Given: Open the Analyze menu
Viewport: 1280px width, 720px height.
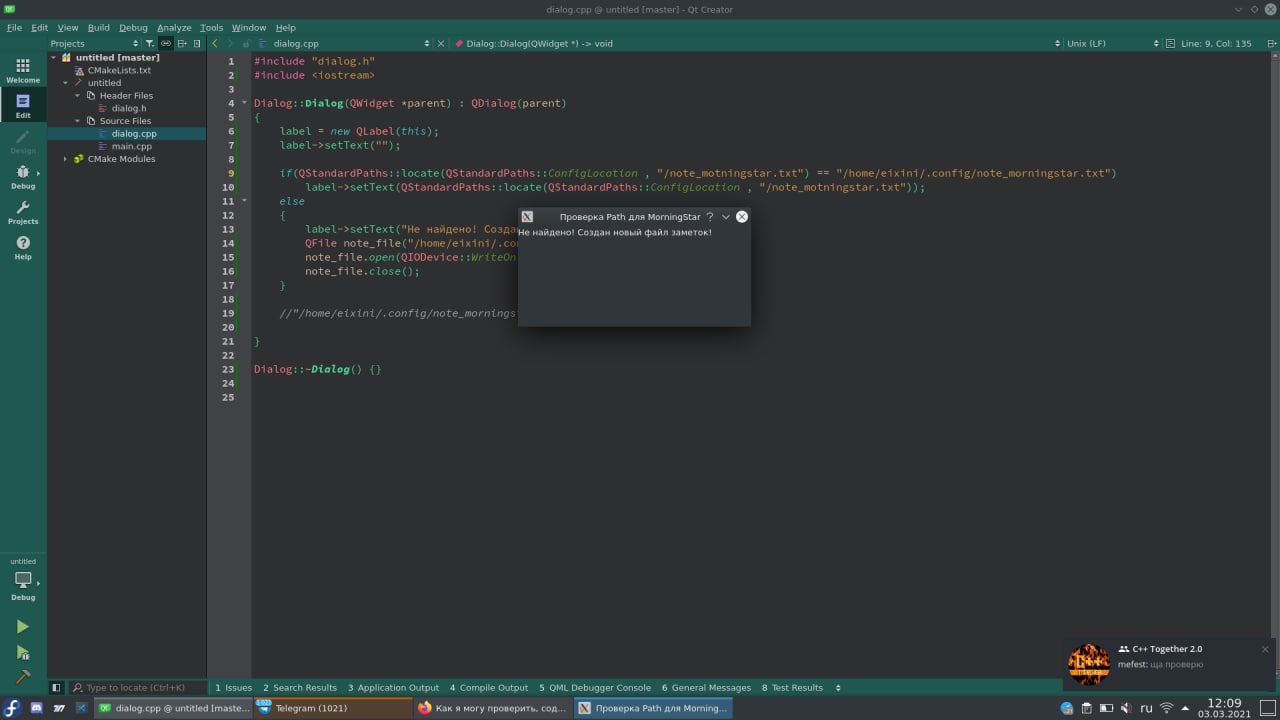Looking at the screenshot, I should (174, 28).
